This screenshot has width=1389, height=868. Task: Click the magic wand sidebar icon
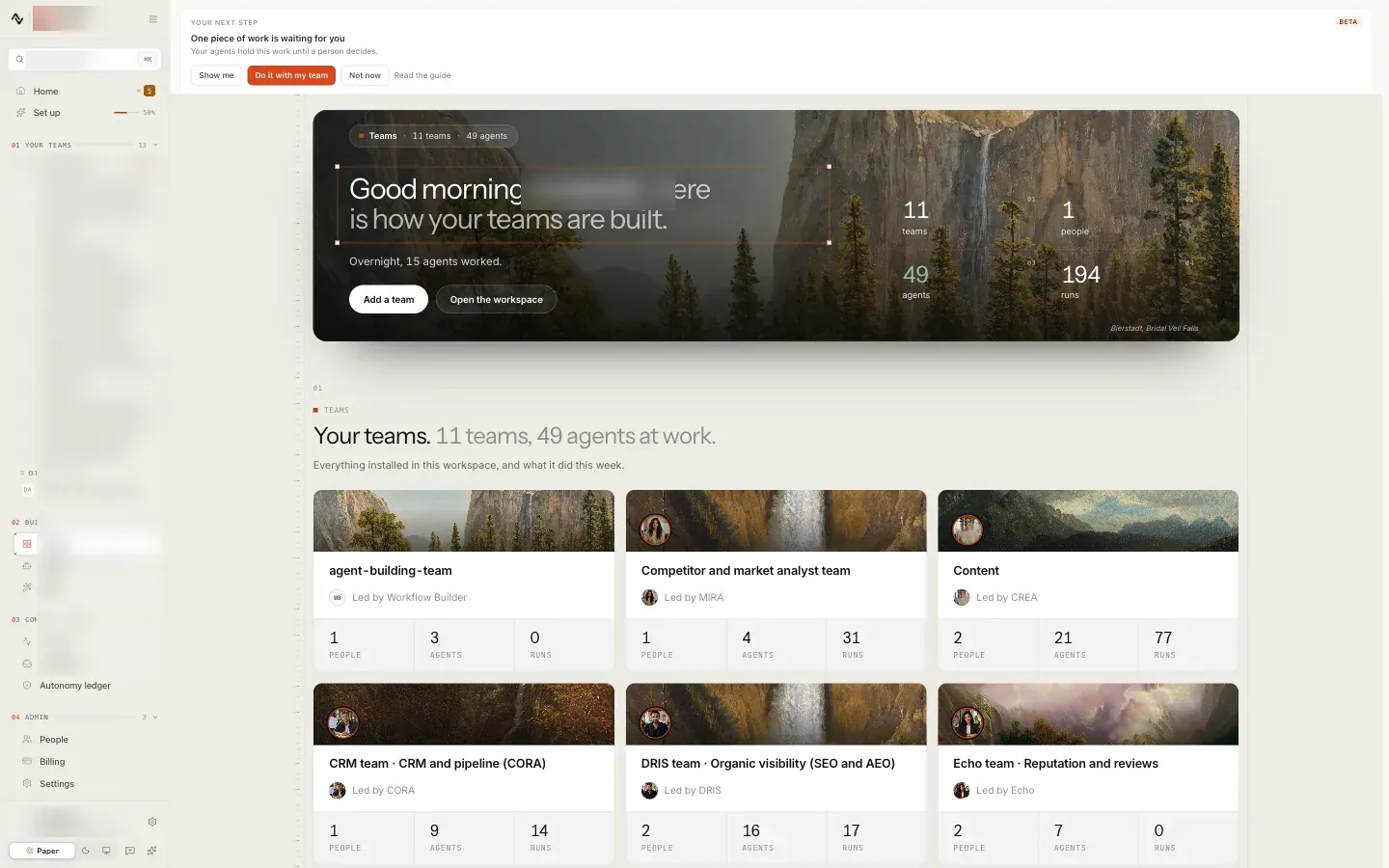tap(27, 587)
